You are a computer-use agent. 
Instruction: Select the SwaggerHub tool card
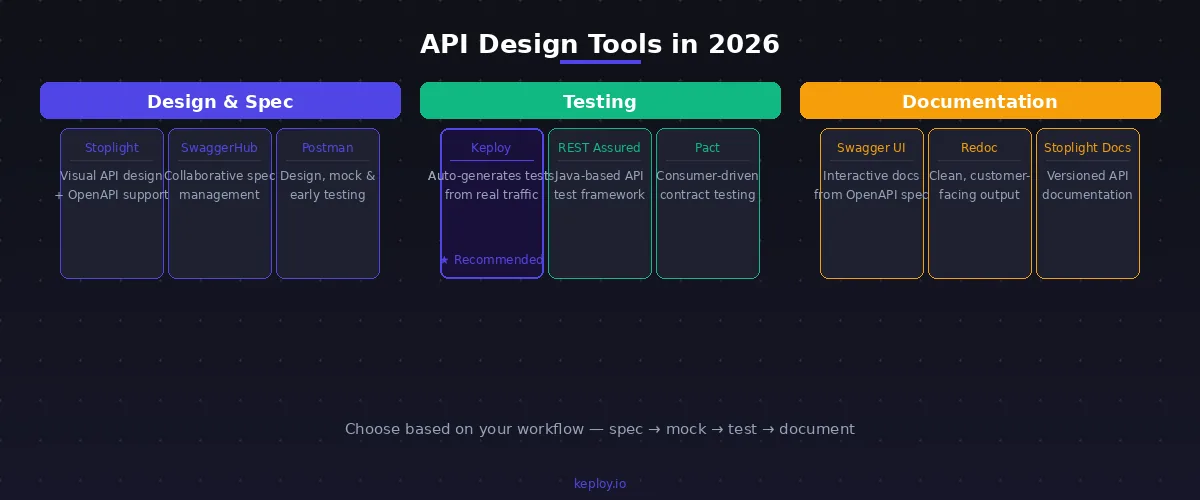tap(220, 203)
